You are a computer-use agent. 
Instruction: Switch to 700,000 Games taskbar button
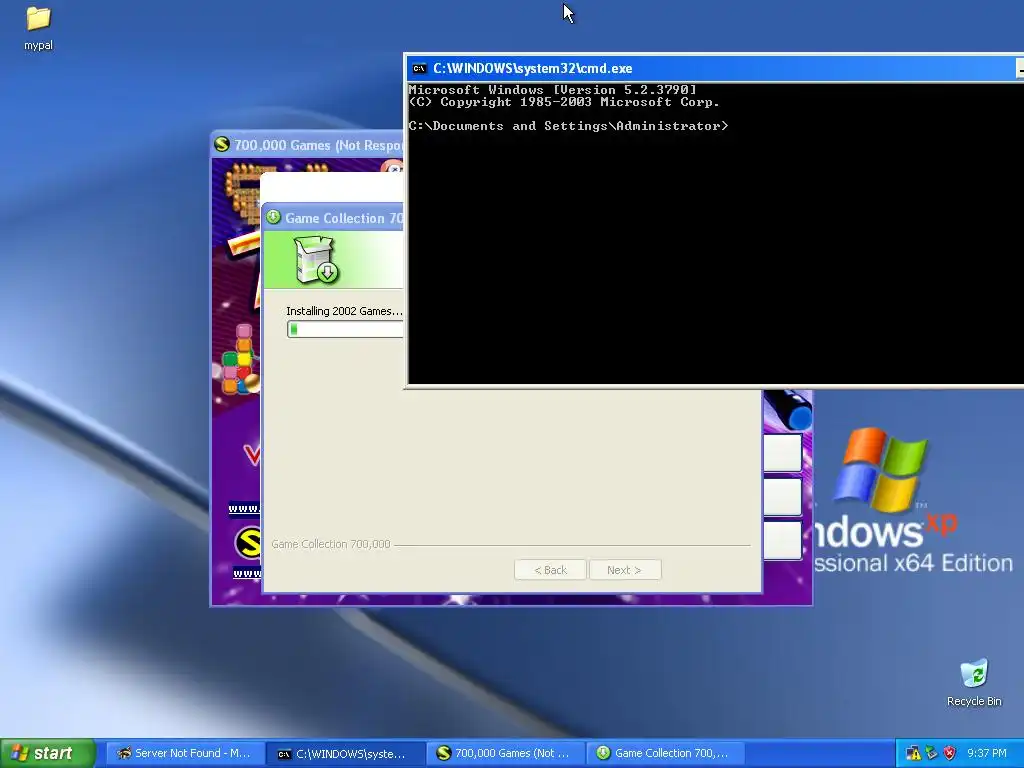506,753
